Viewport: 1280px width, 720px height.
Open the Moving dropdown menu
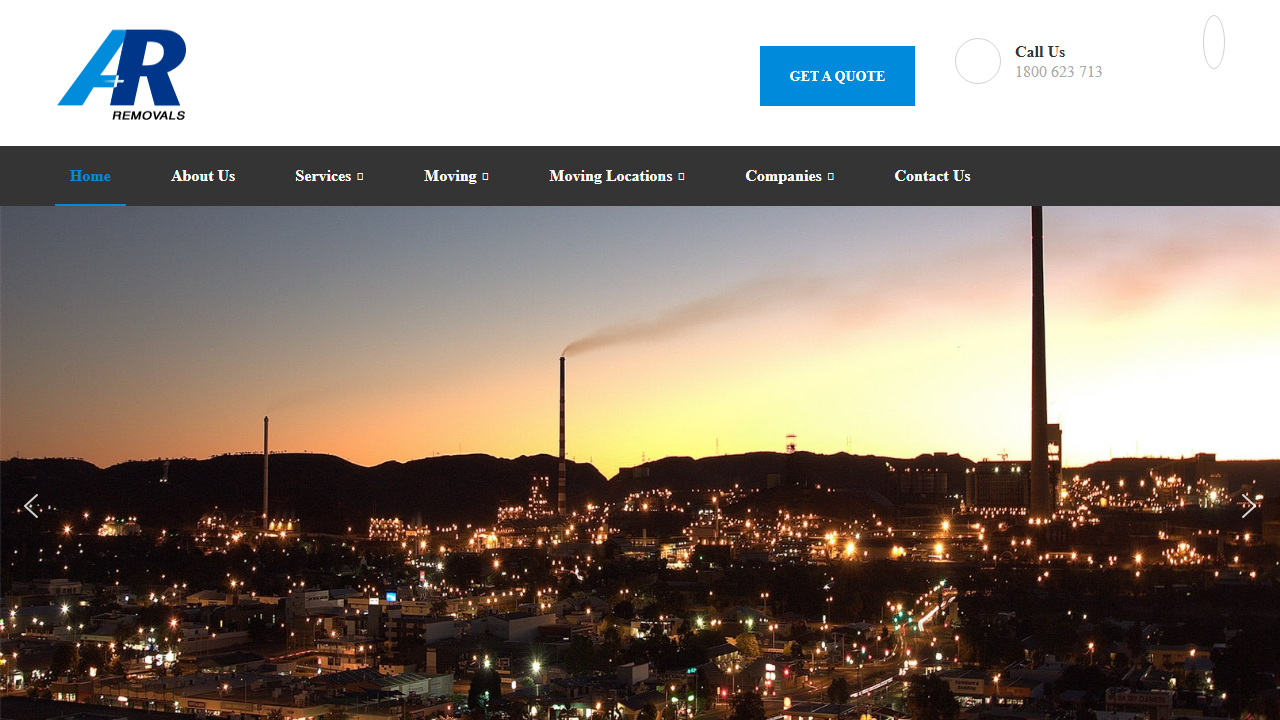[450, 176]
